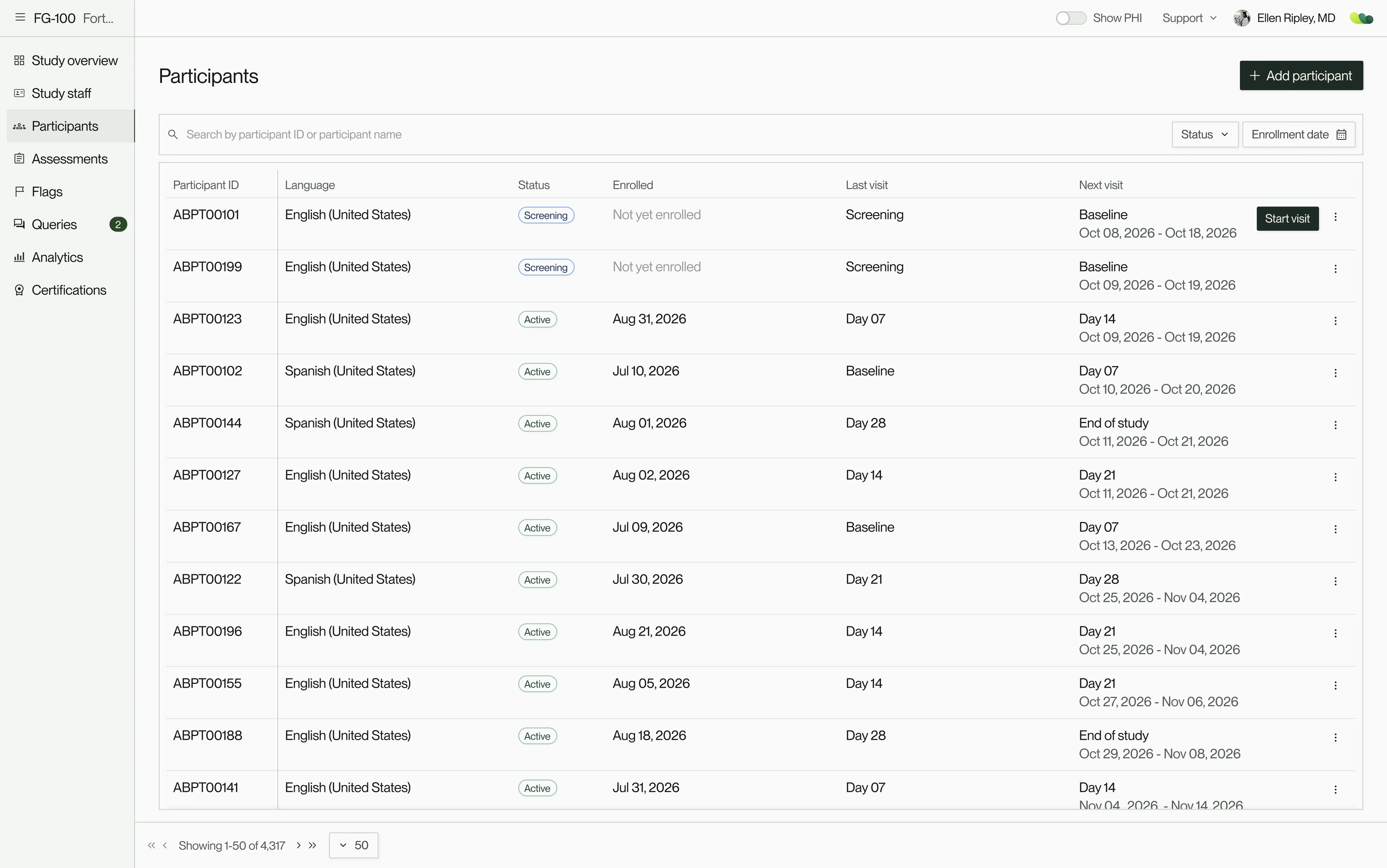Image resolution: width=1387 pixels, height=868 pixels.
Task: Click the Analytics bar chart icon
Action: 19,257
